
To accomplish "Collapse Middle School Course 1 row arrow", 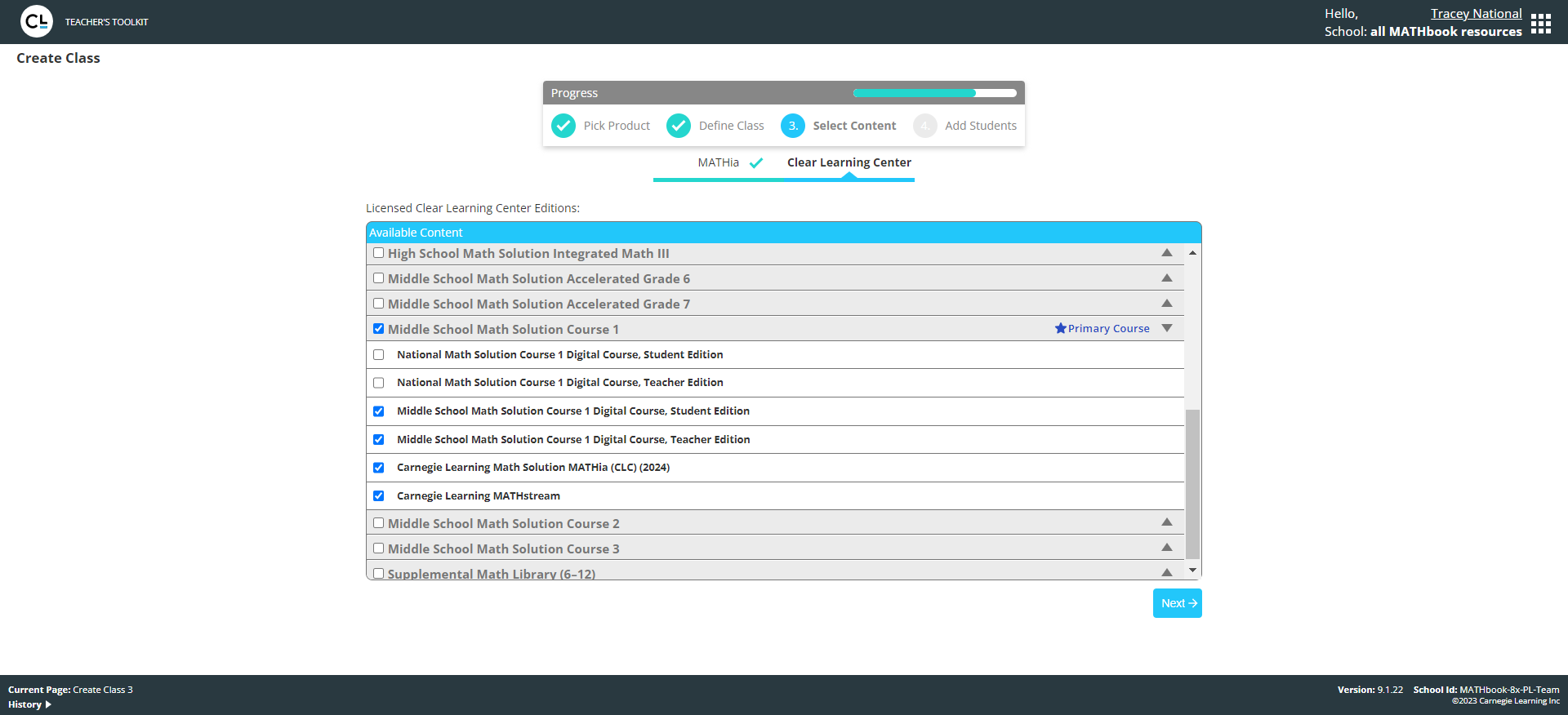I will (1167, 328).
